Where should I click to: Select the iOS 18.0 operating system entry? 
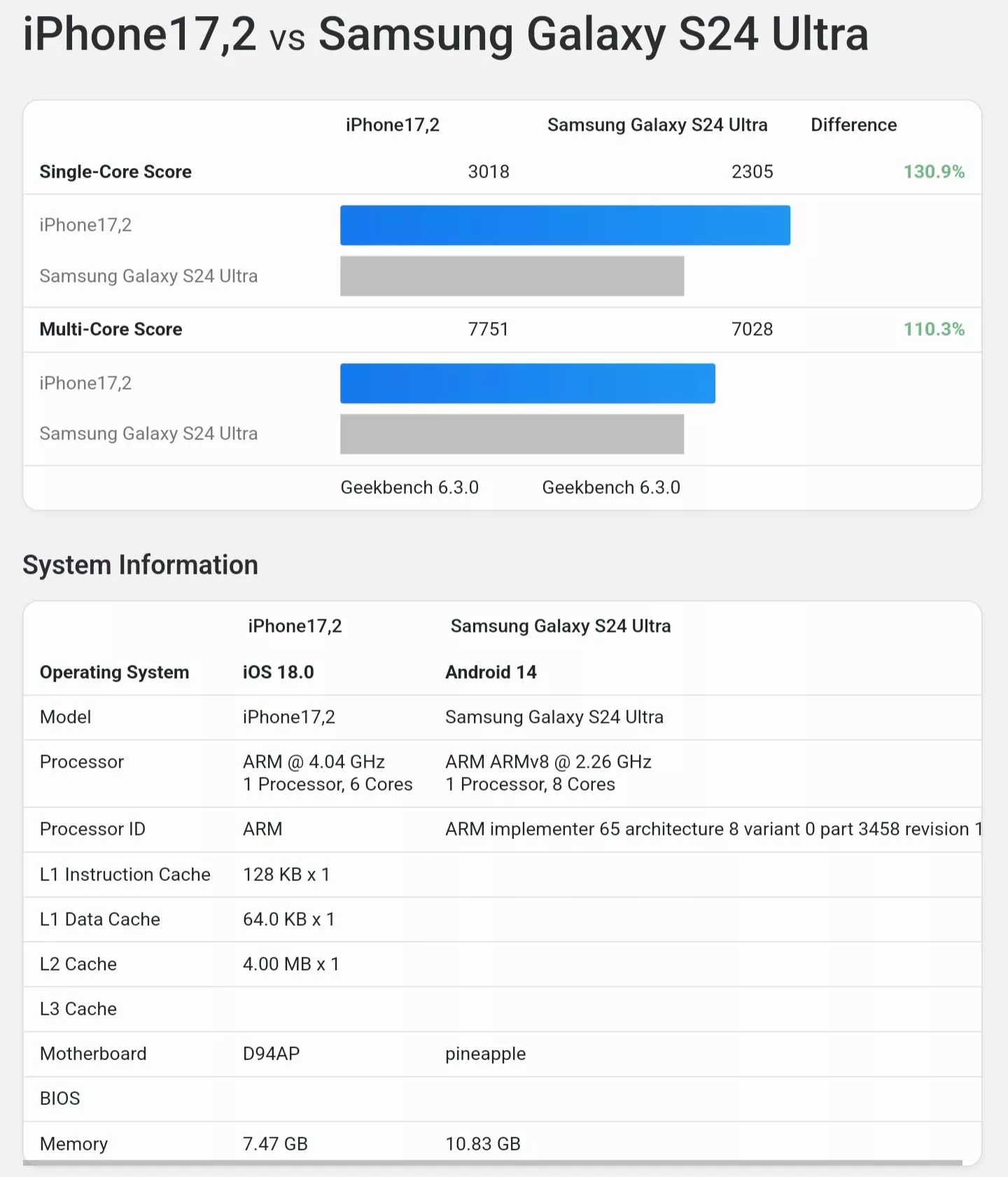pyautogui.click(x=278, y=672)
